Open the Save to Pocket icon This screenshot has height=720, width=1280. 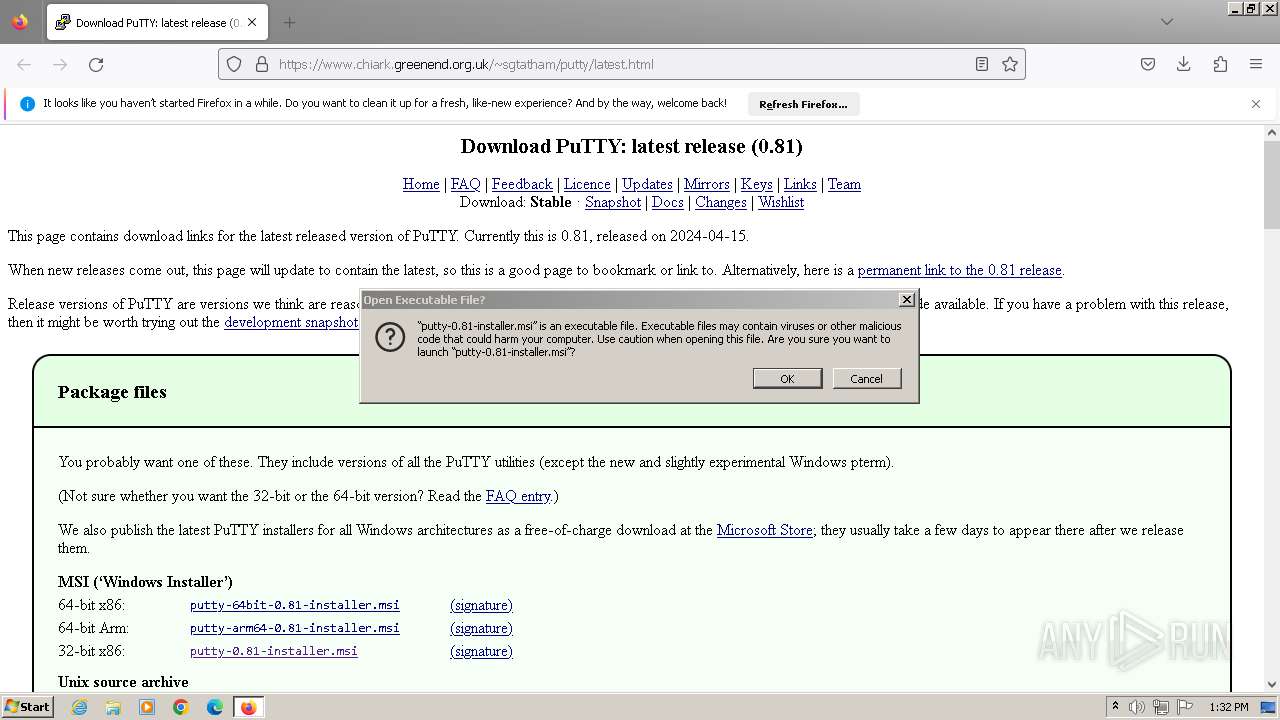point(1148,64)
